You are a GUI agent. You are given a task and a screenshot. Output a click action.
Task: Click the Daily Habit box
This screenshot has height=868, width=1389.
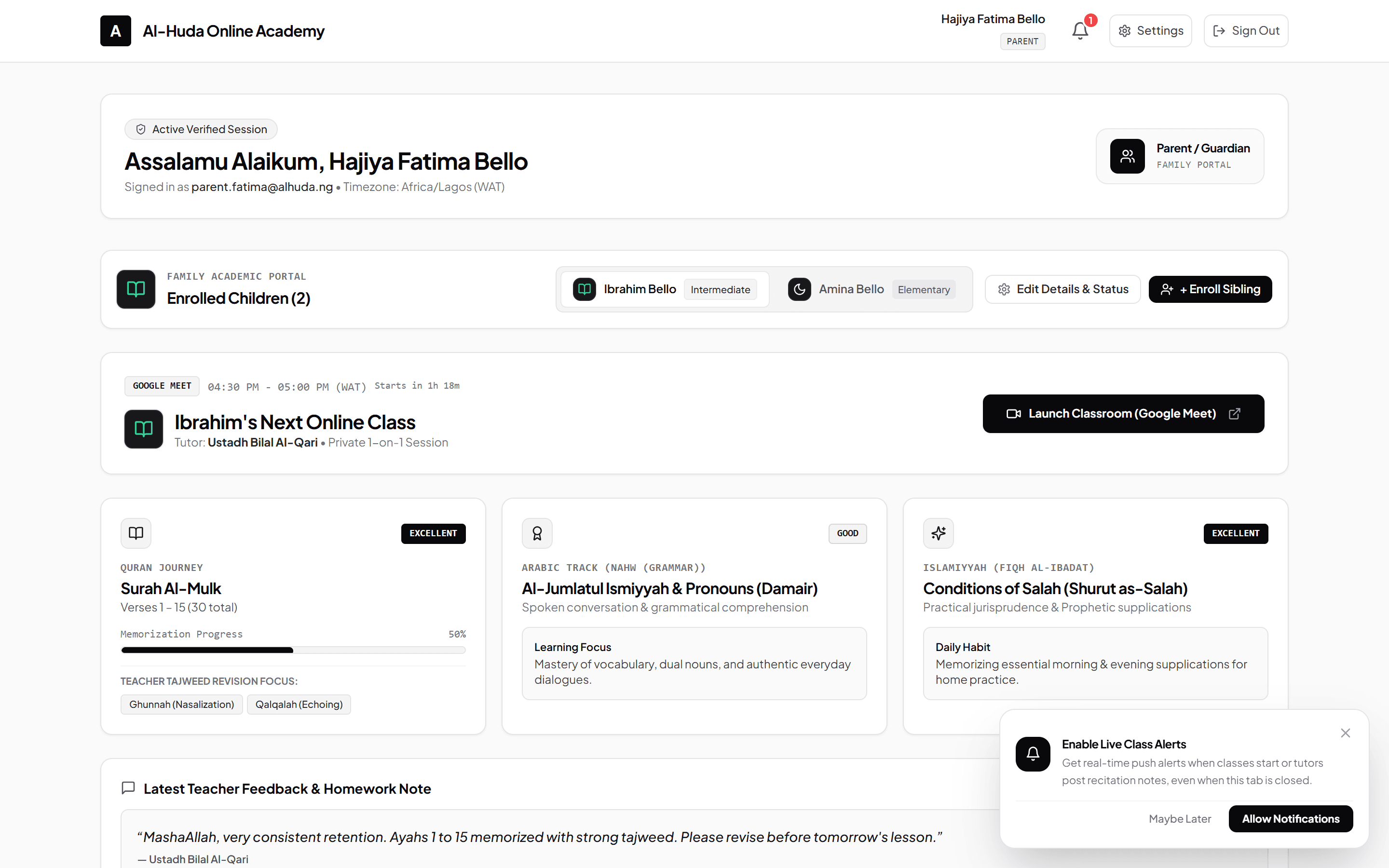pyautogui.click(x=1095, y=663)
